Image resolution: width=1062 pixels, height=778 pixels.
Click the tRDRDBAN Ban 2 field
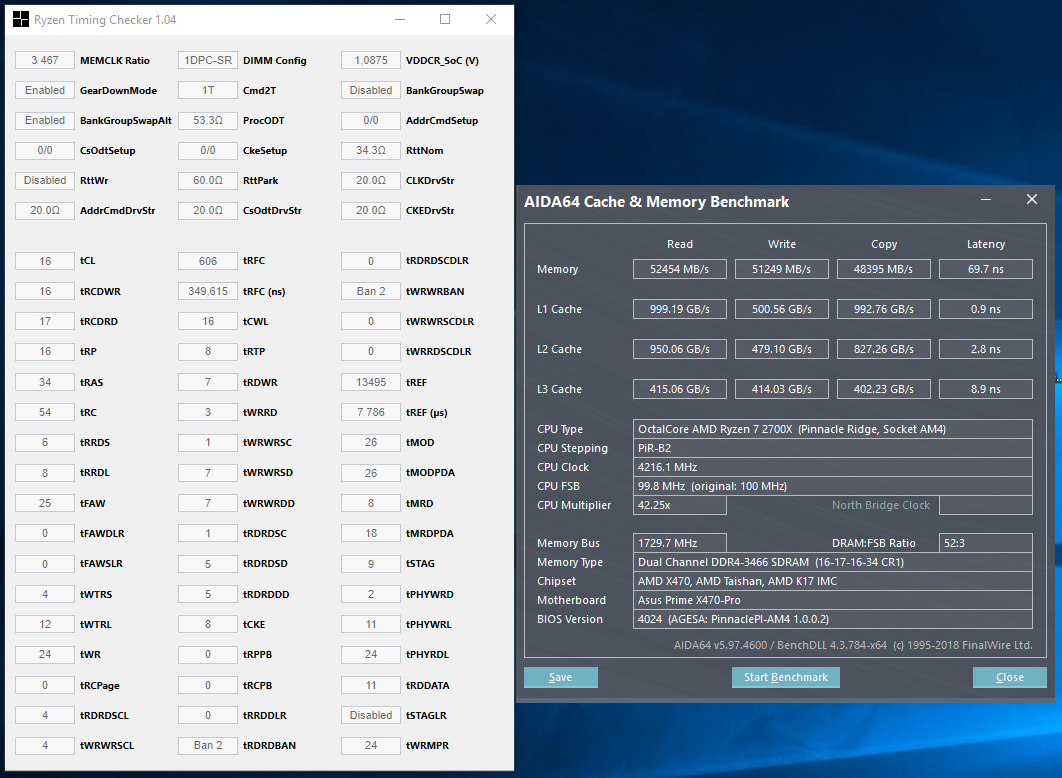click(x=208, y=745)
